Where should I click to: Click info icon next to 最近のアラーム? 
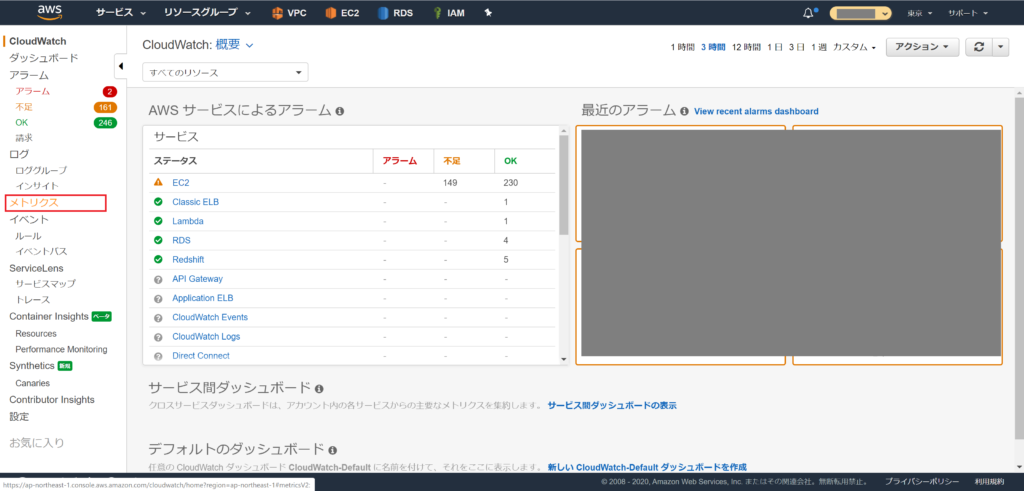(684, 112)
